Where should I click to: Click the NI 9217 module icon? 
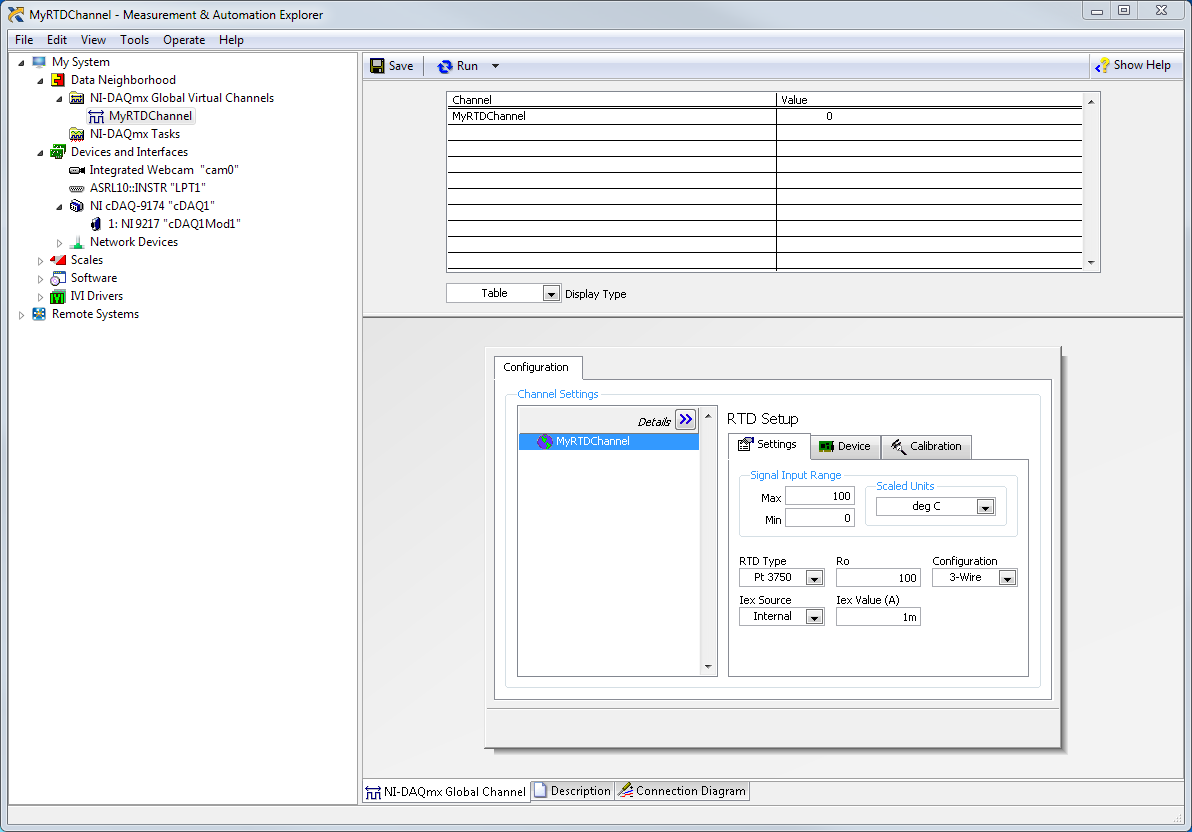click(96, 224)
